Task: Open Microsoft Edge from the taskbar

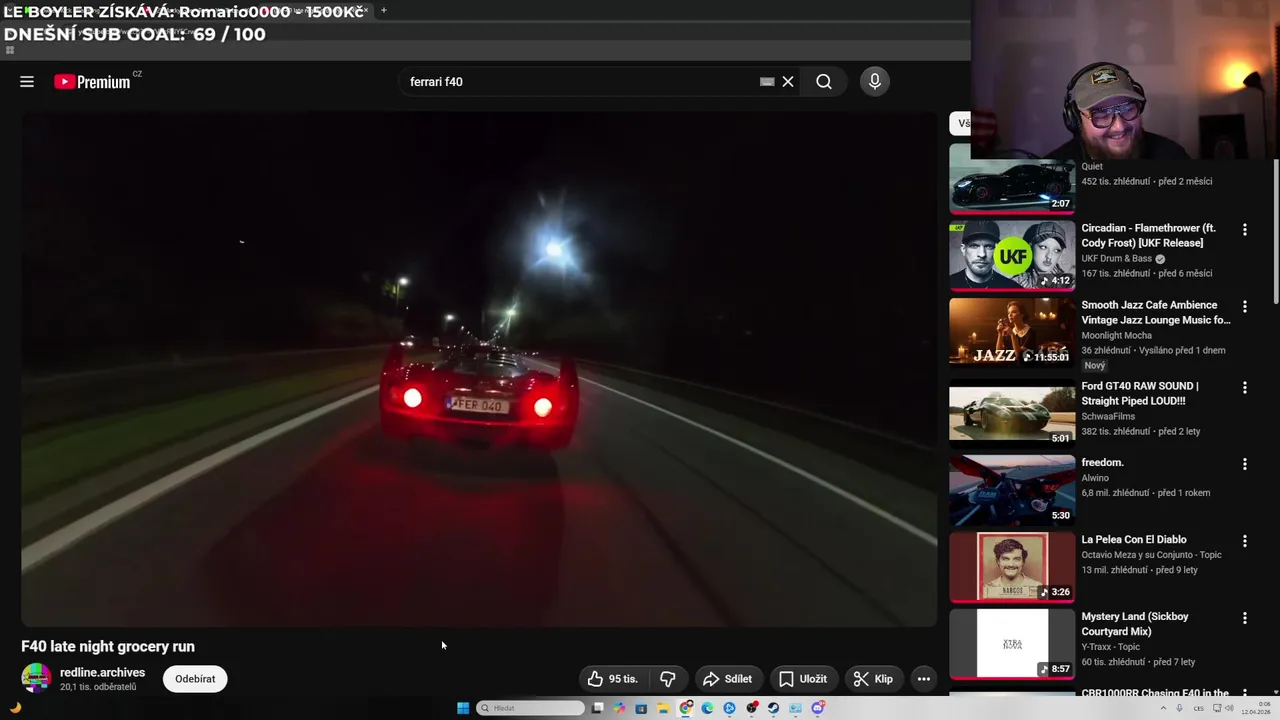Action: (x=707, y=708)
